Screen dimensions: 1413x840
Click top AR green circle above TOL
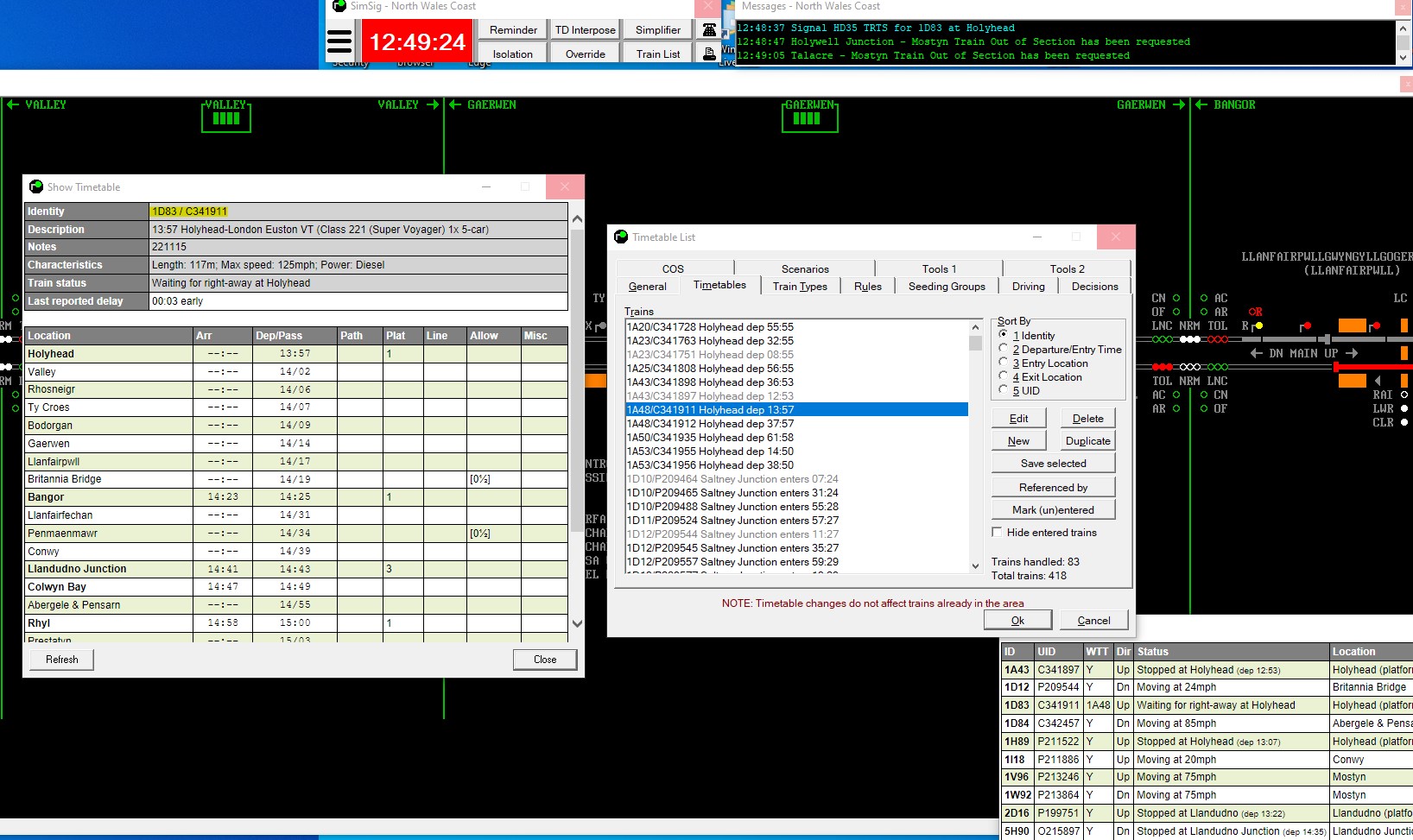(x=1204, y=312)
